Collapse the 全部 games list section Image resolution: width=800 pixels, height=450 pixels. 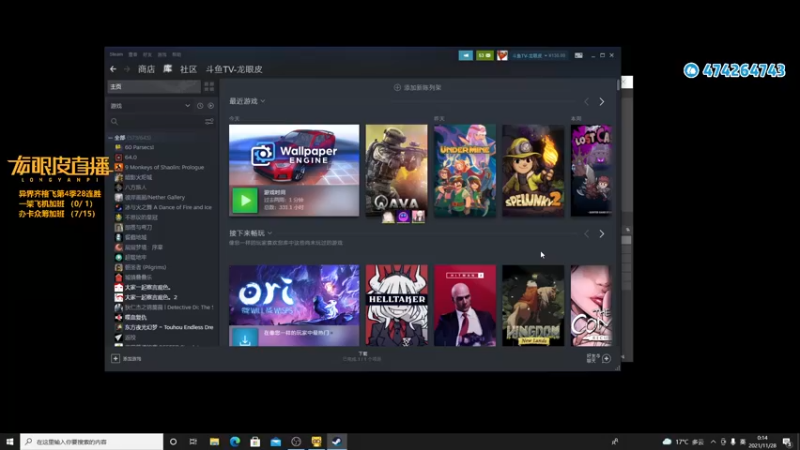tap(110, 138)
